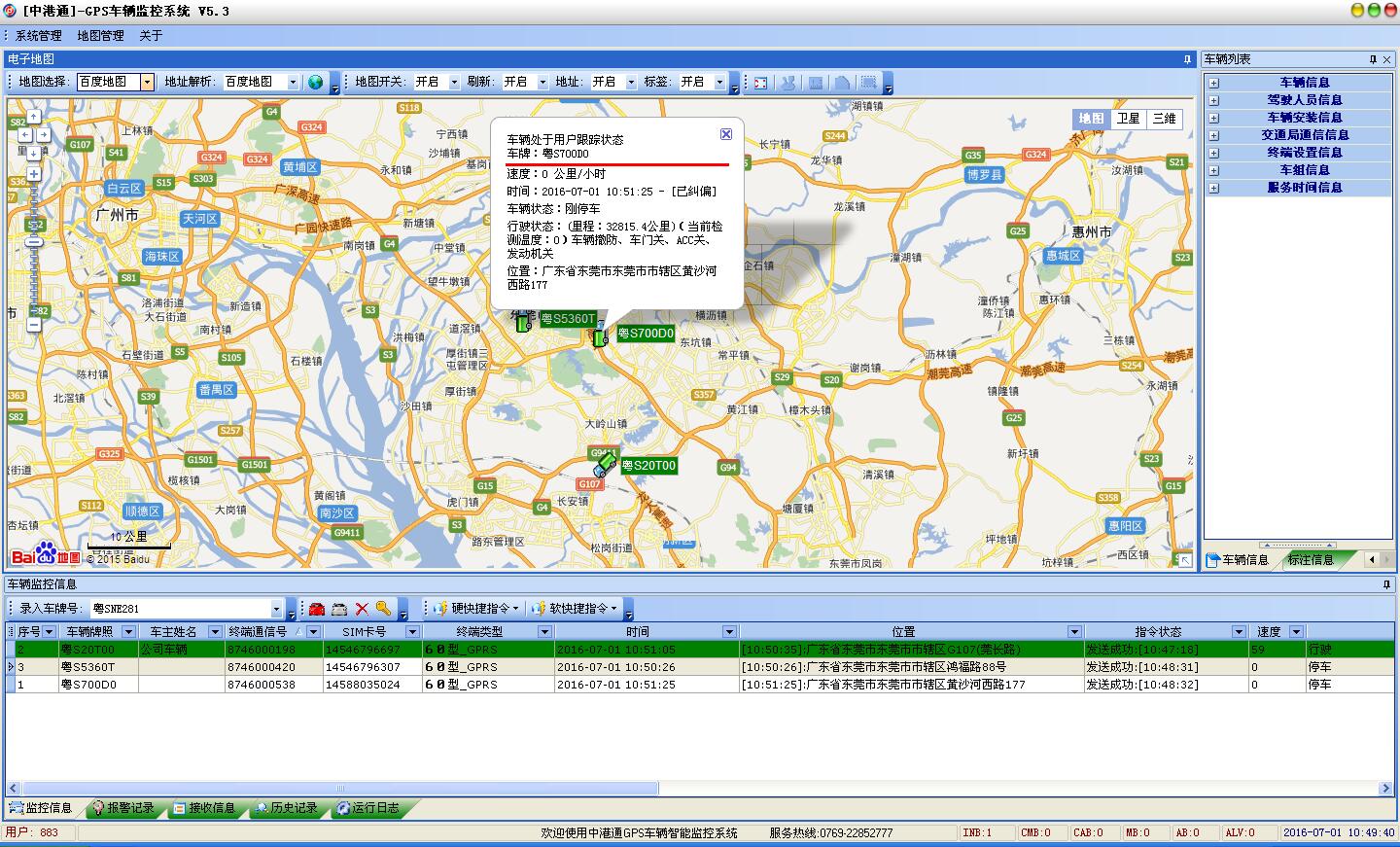
Task: Open 地址解析 dropdown
Action: pyautogui.click(x=293, y=83)
